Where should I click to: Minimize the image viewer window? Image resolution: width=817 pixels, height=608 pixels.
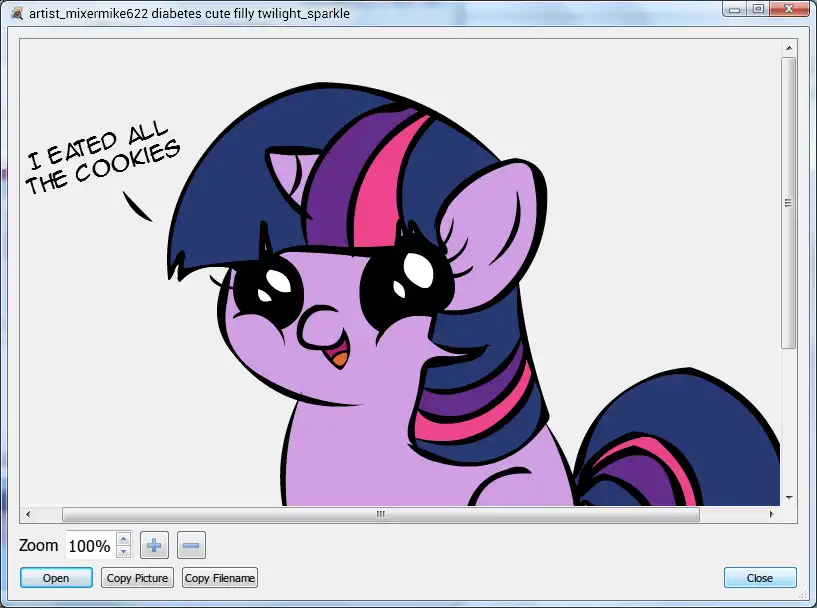(x=735, y=9)
